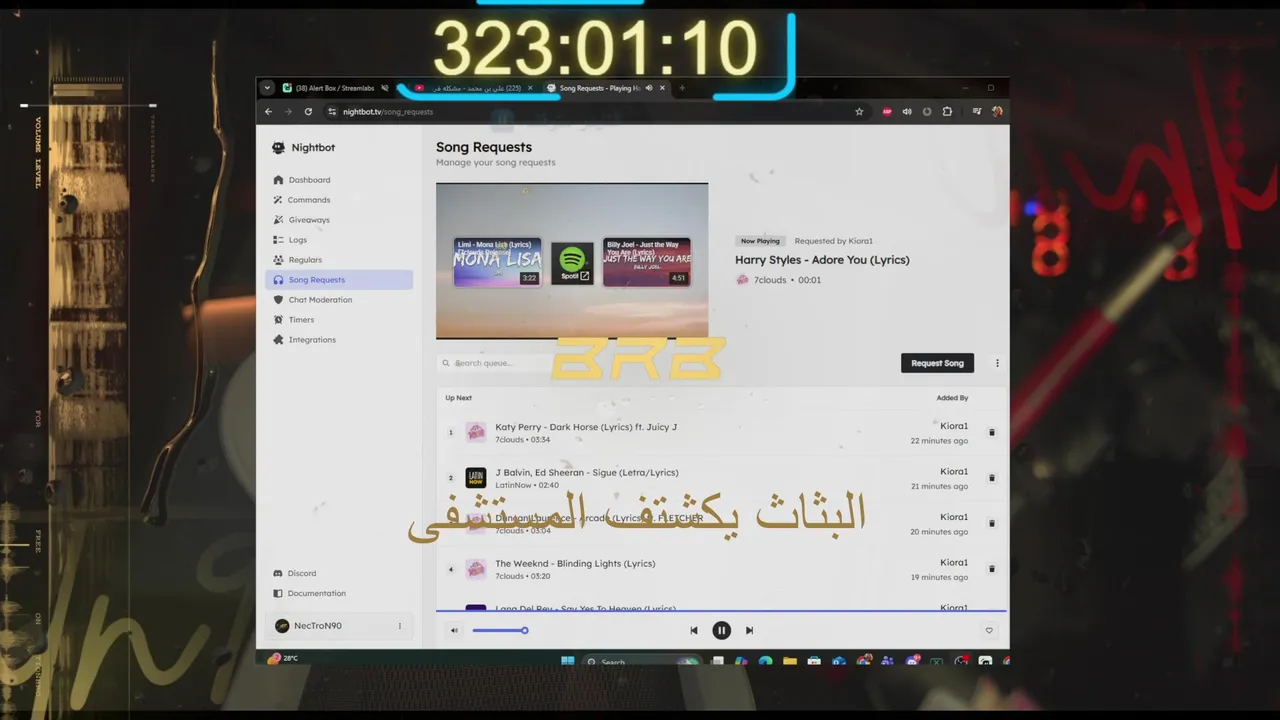Reload the nightbot.tv page
1280x720 pixels.
[308, 112]
